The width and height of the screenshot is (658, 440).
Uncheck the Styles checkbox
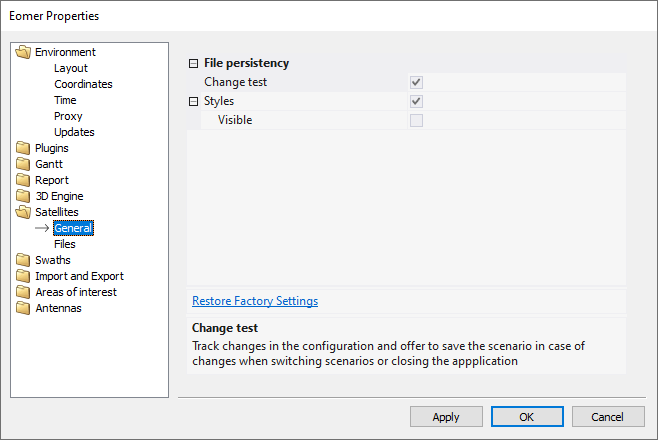coord(416,101)
